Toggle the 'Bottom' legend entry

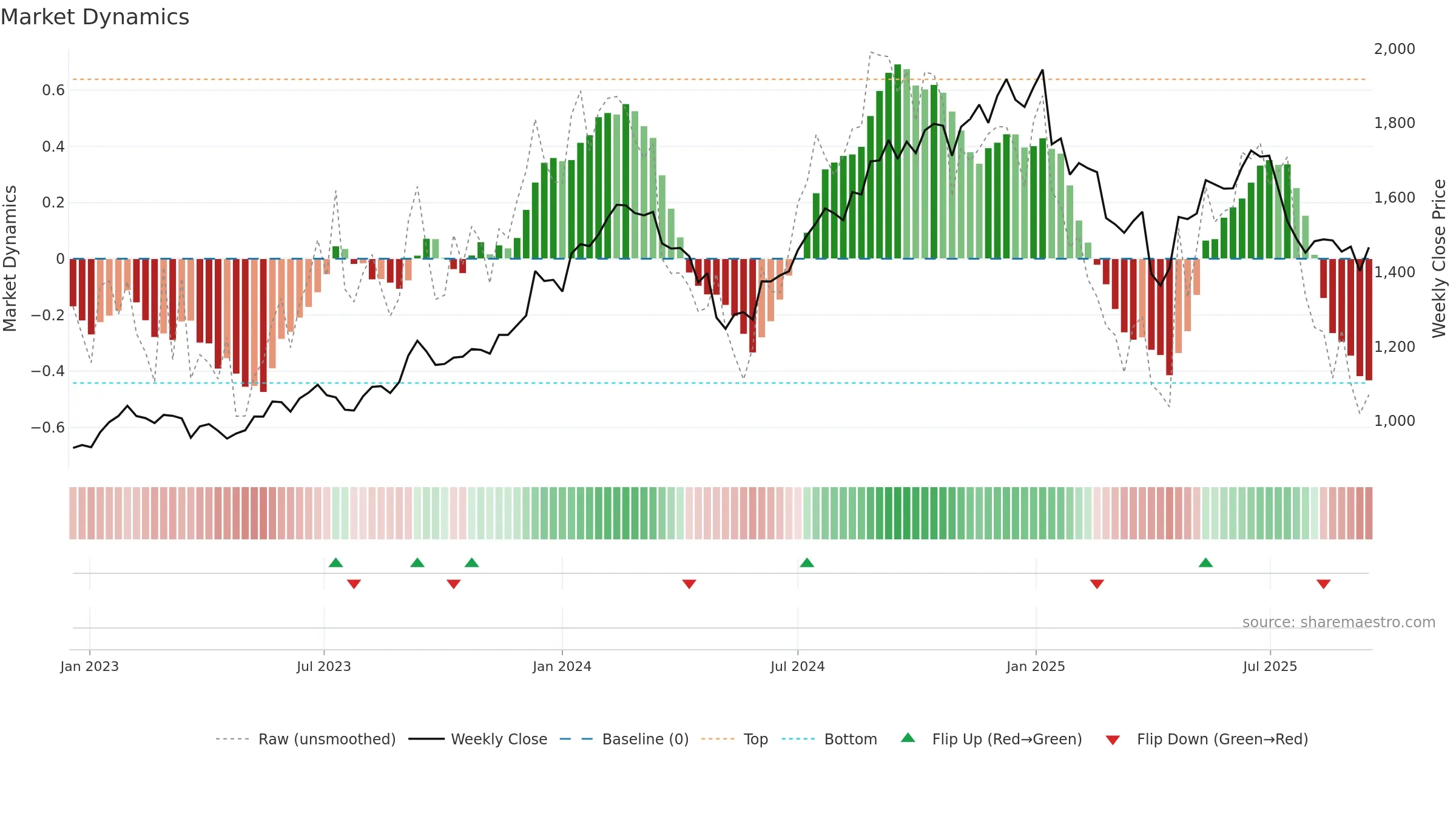pyautogui.click(x=829, y=739)
